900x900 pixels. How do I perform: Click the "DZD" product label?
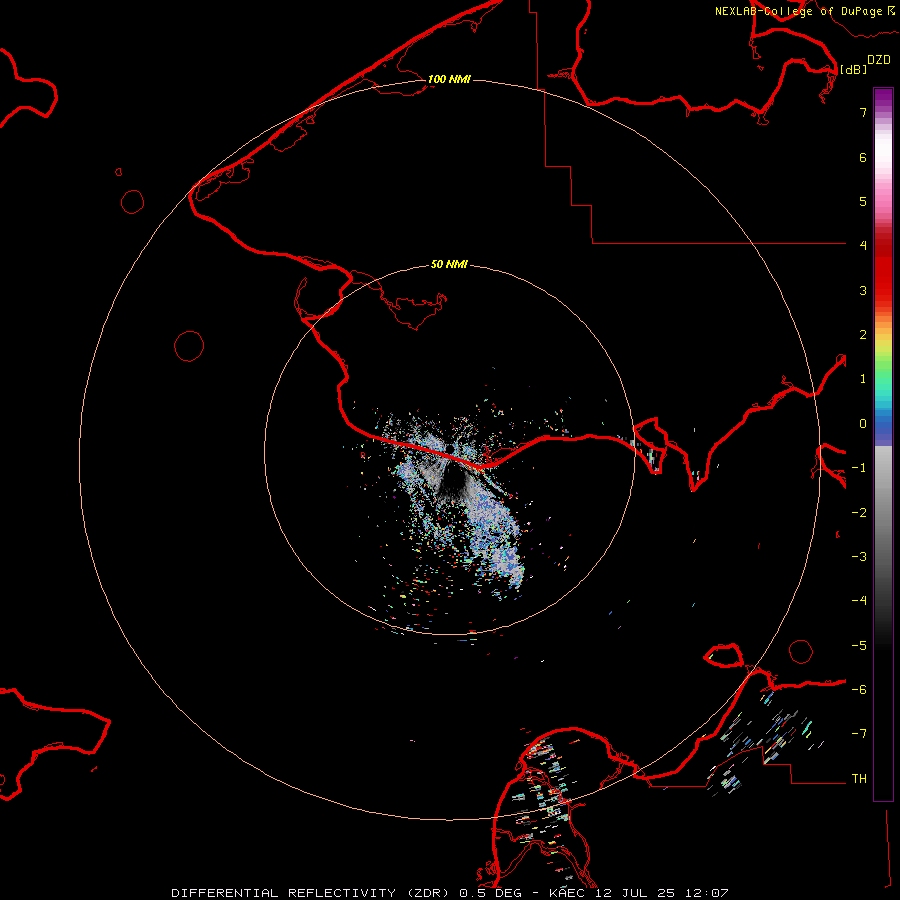879,60
